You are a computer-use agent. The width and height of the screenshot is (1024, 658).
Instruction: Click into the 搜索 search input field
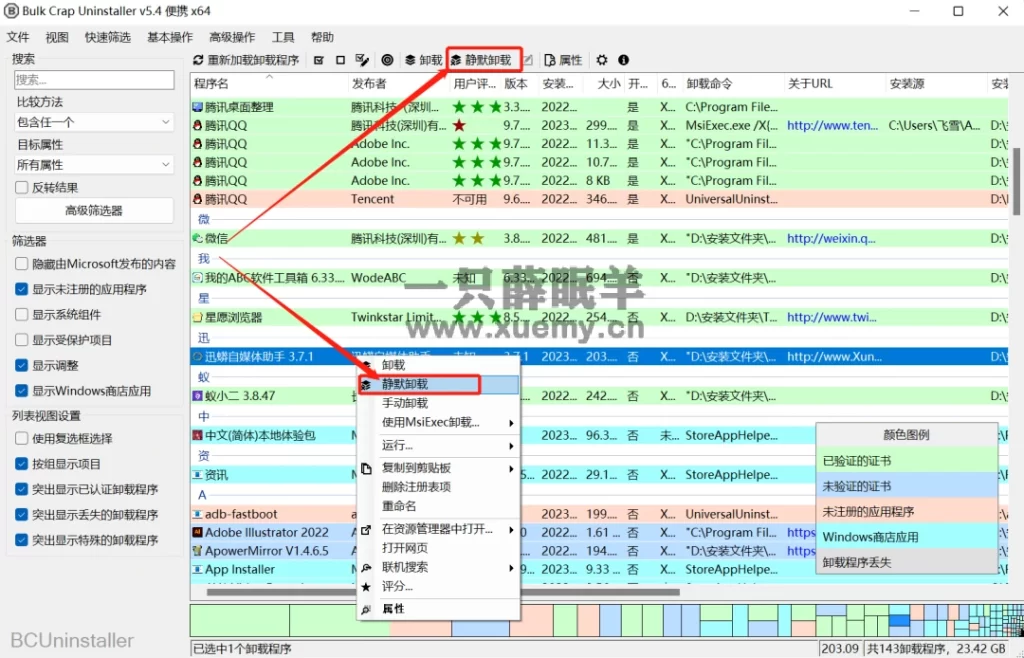coord(94,80)
